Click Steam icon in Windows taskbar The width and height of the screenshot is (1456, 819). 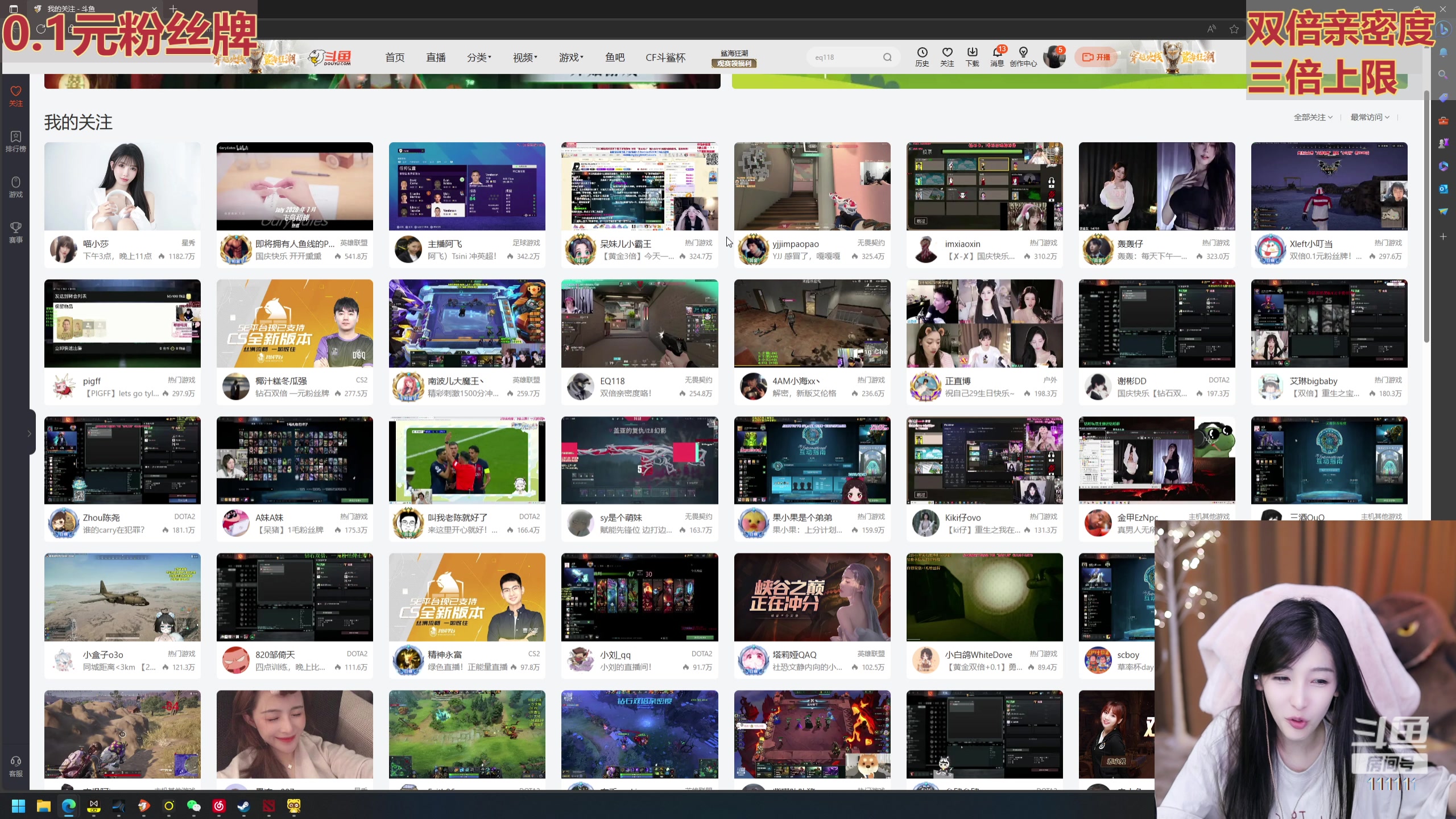[x=243, y=806]
